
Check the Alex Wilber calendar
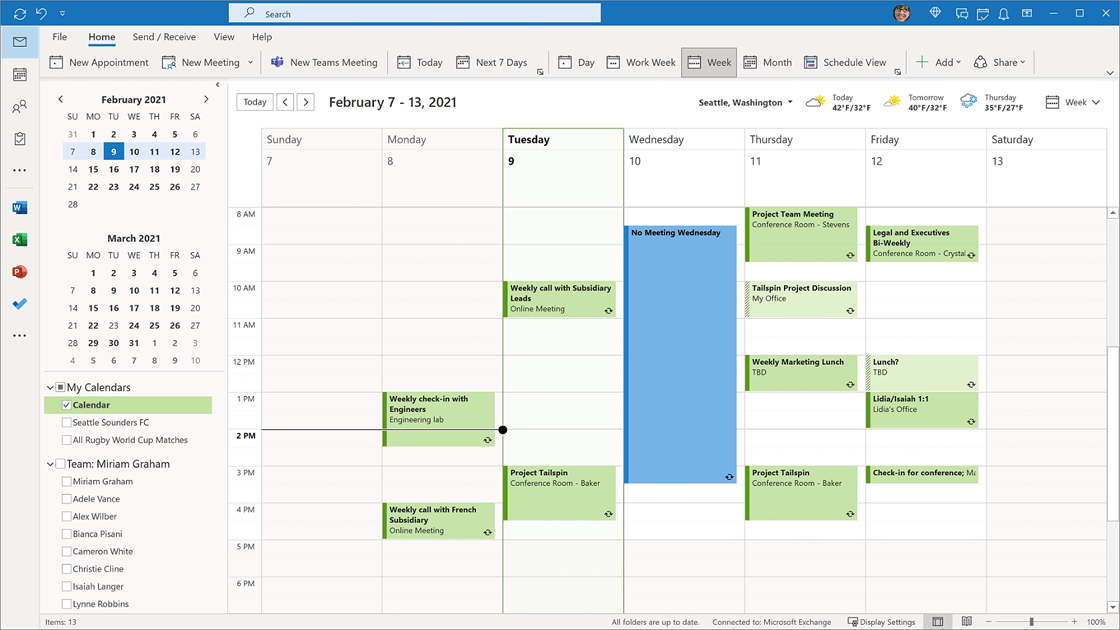pos(66,516)
